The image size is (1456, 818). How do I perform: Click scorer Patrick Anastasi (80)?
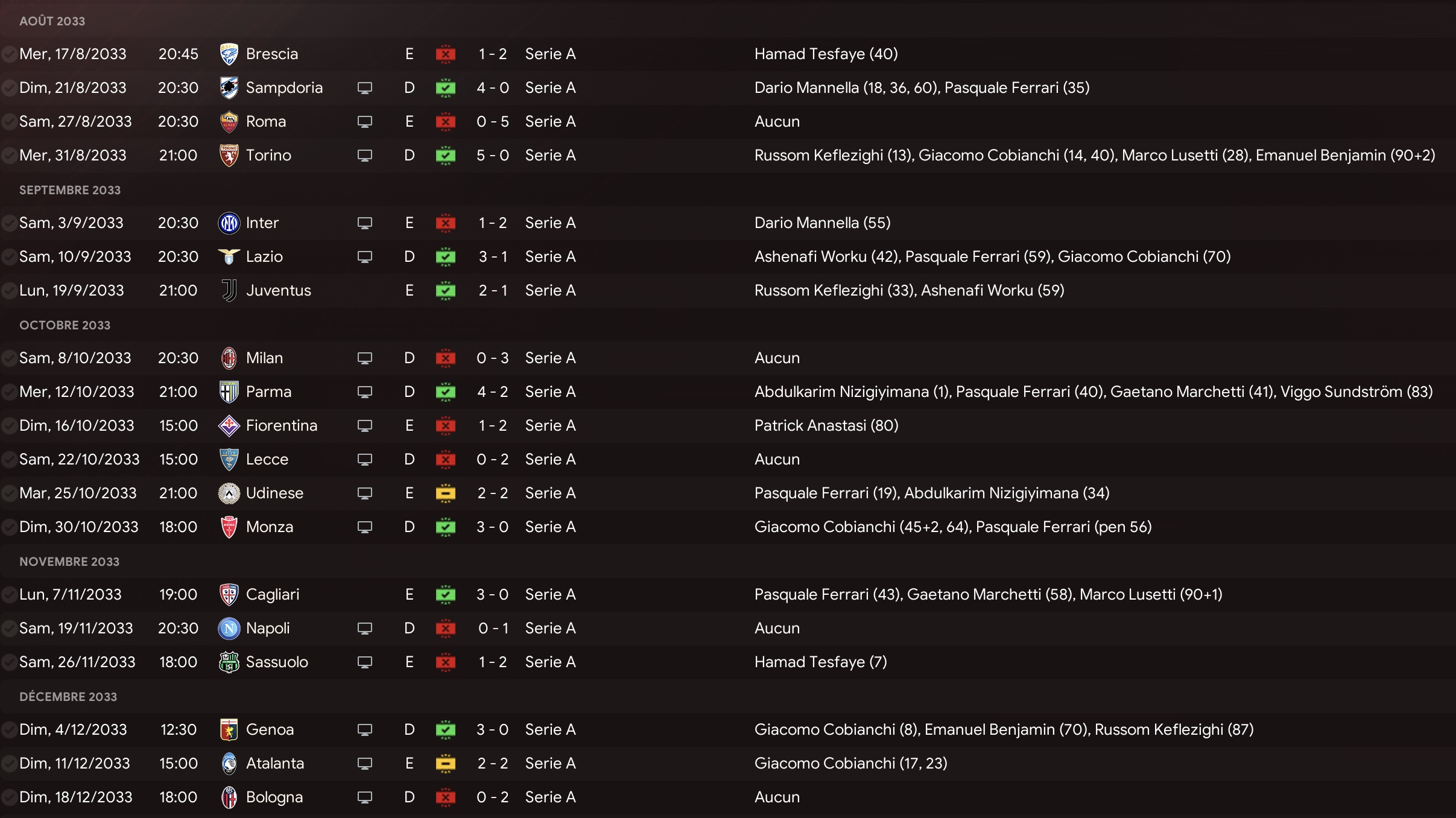[x=826, y=426]
